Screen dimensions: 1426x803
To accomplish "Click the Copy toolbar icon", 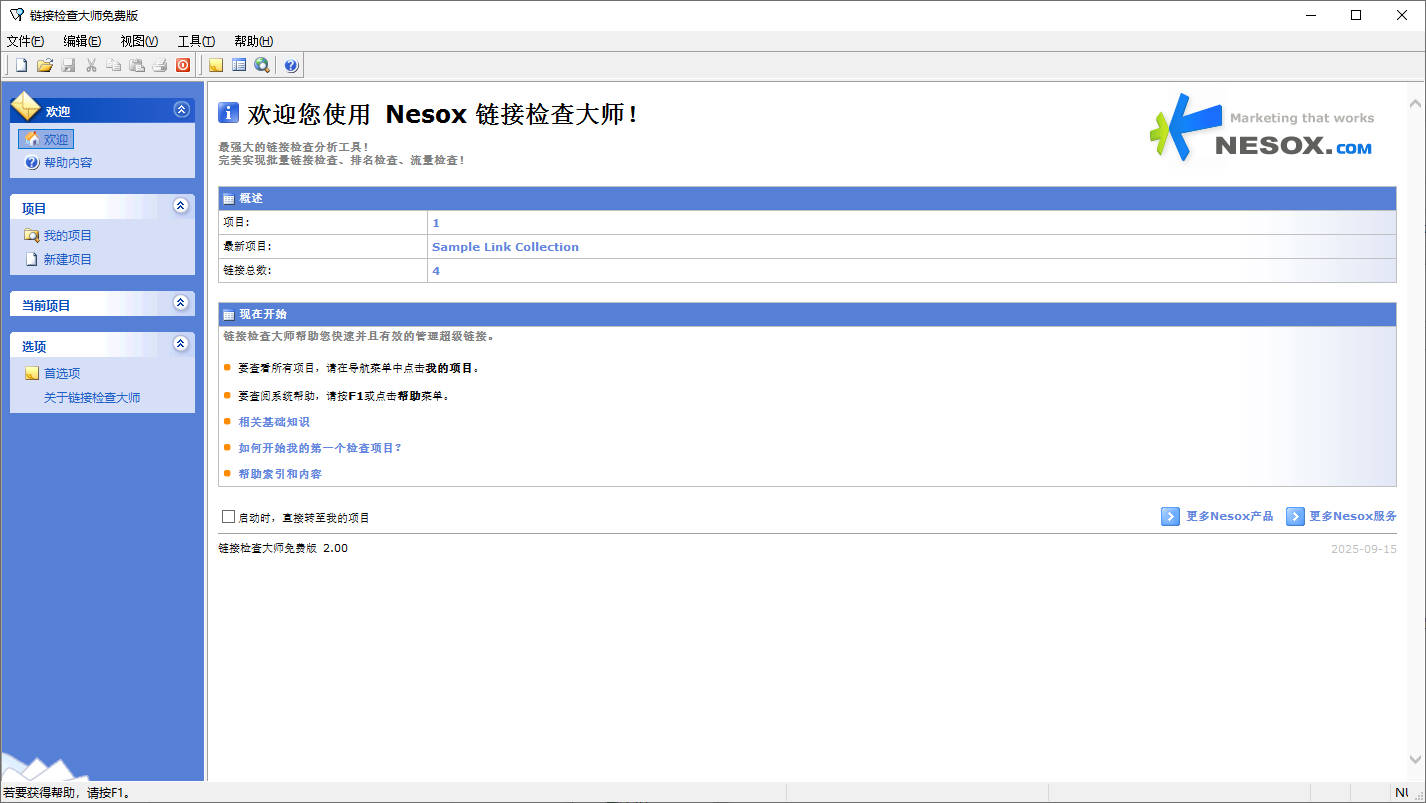I will [x=114, y=66].
